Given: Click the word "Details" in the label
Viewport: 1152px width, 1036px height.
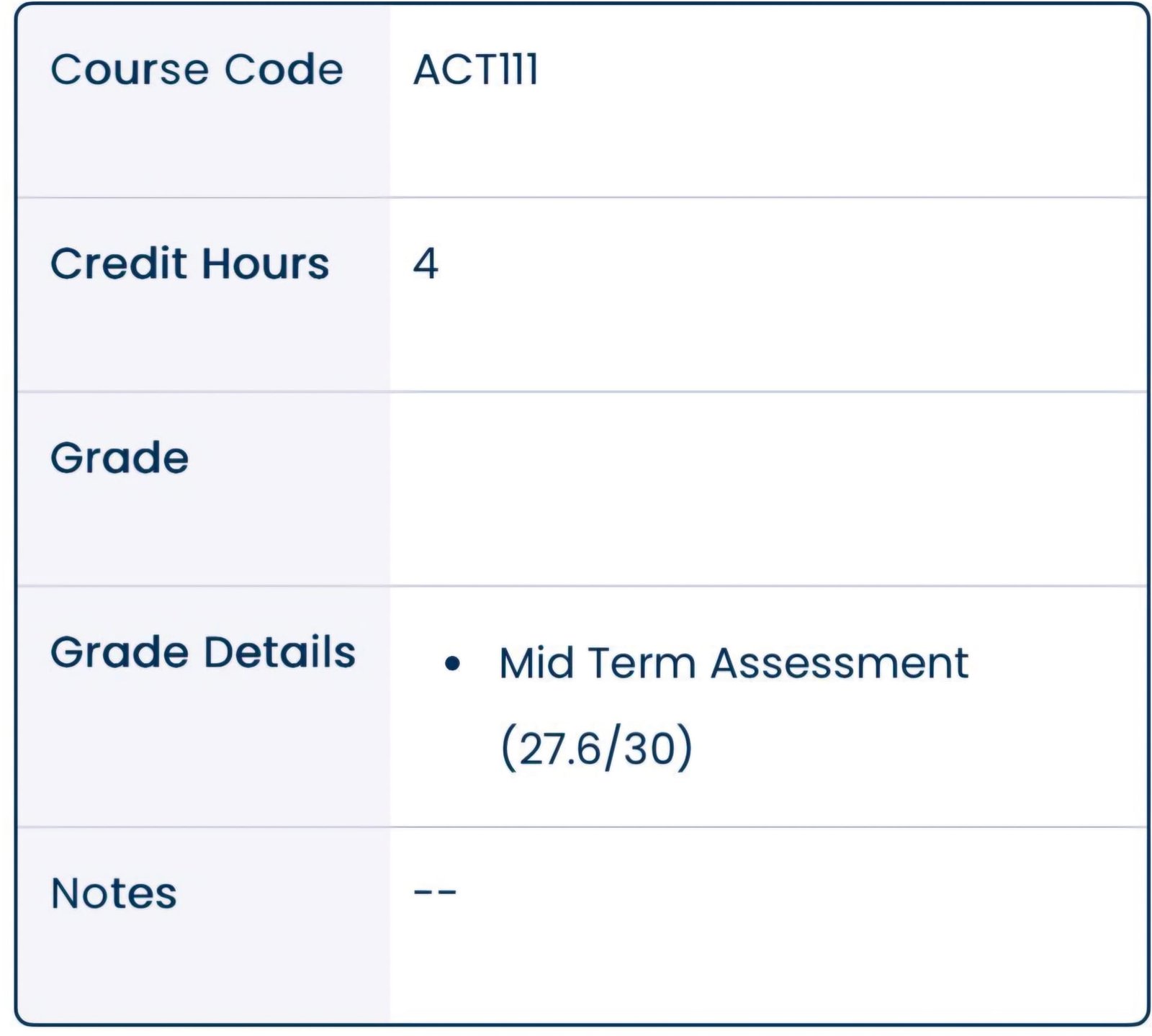Looking at the screenshot, I should [x=280, y=652].
